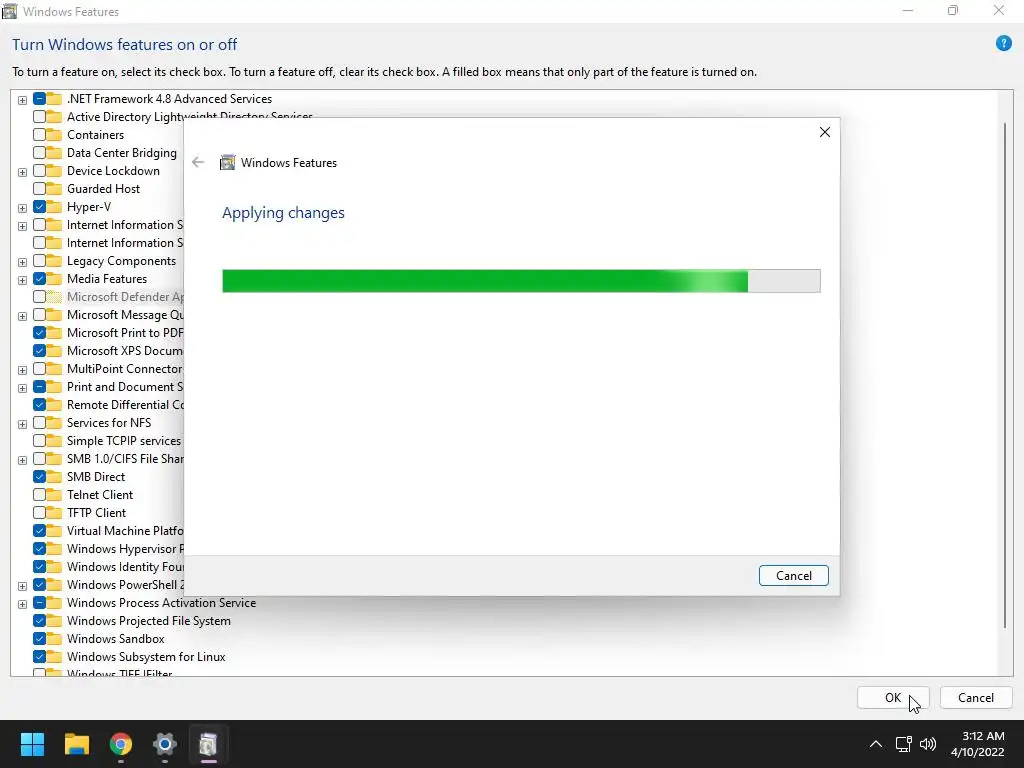Select Simple TCPIP services row
1024x768 pixels.
pyautogui.click(x=124, y=441)
